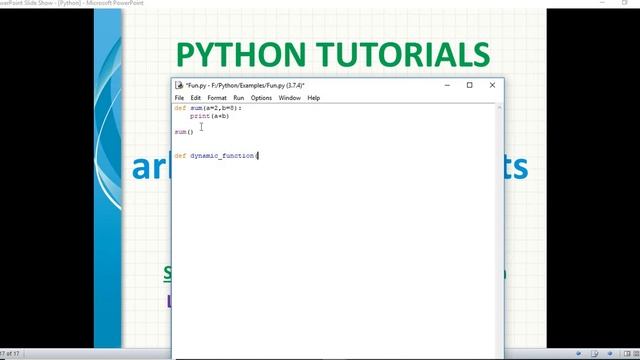Click the Fun.py window title text
Viewport: 640px width, 360px height.
245,85
